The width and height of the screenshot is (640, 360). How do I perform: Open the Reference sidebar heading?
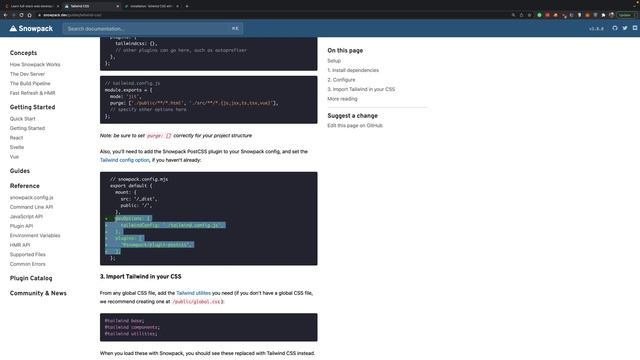click(x=24, y=186)
